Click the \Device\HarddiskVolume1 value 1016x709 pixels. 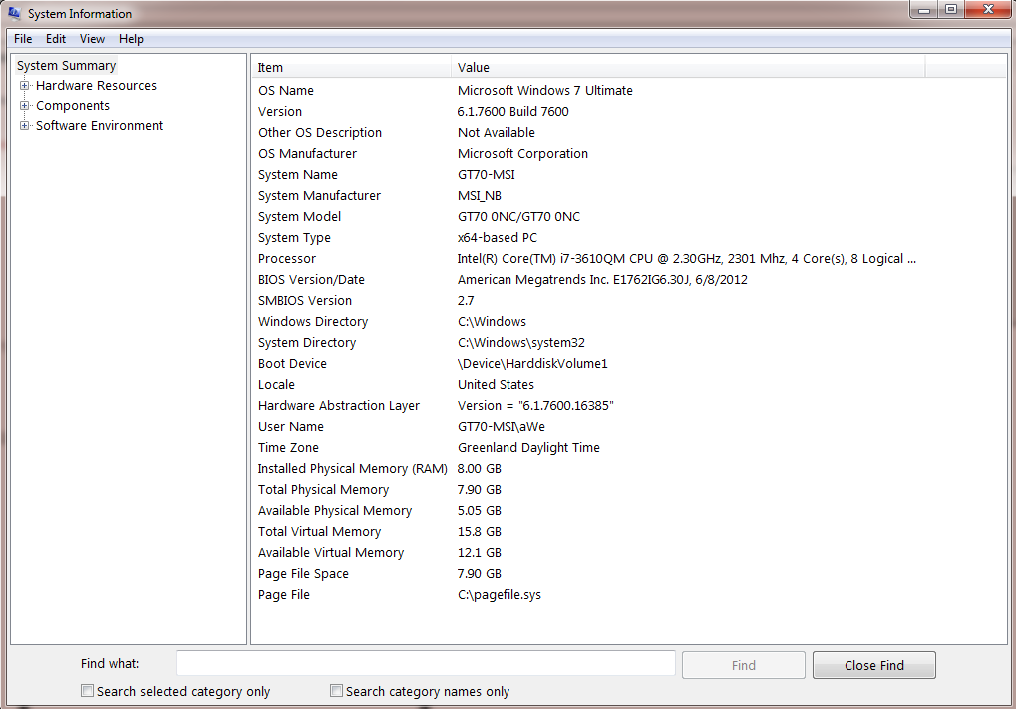point(532,364)
